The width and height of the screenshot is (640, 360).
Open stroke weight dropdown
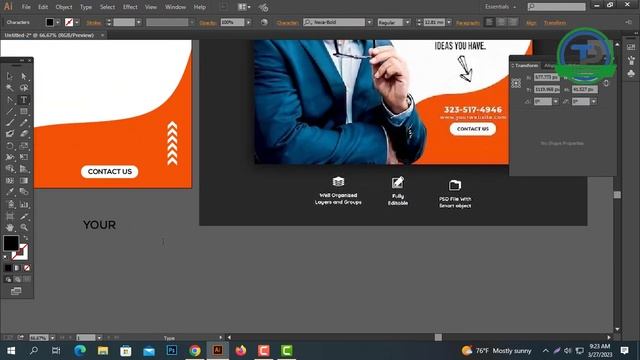(138, 22)
